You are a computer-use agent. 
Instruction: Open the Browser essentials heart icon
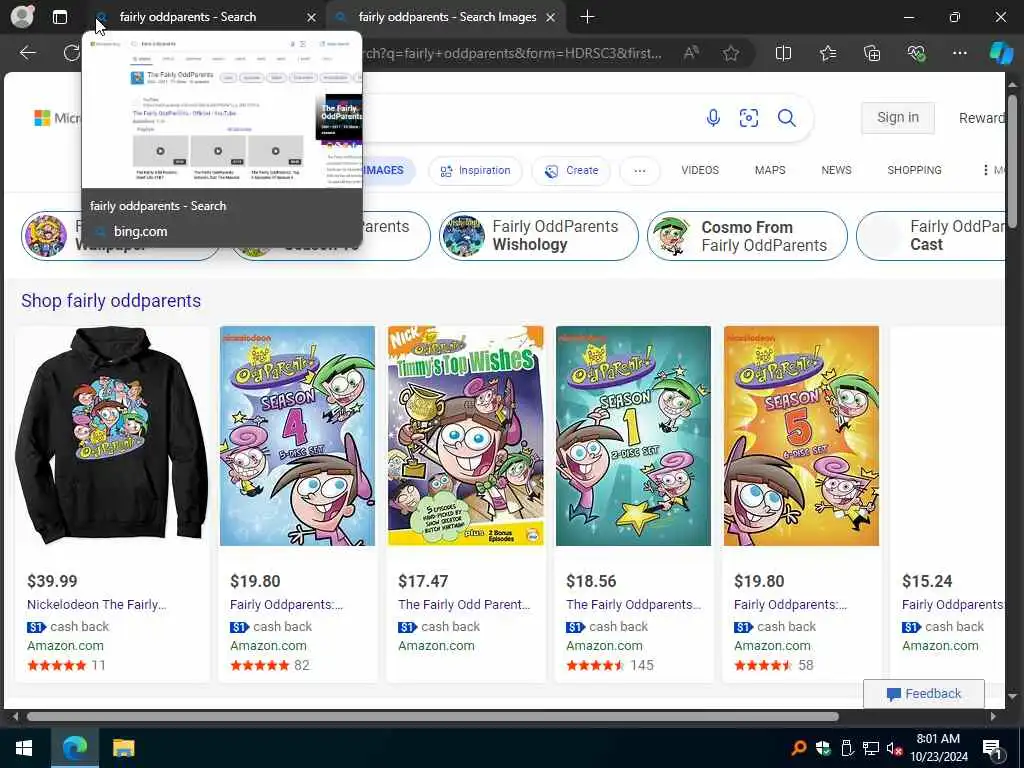[x=916, y=53]
